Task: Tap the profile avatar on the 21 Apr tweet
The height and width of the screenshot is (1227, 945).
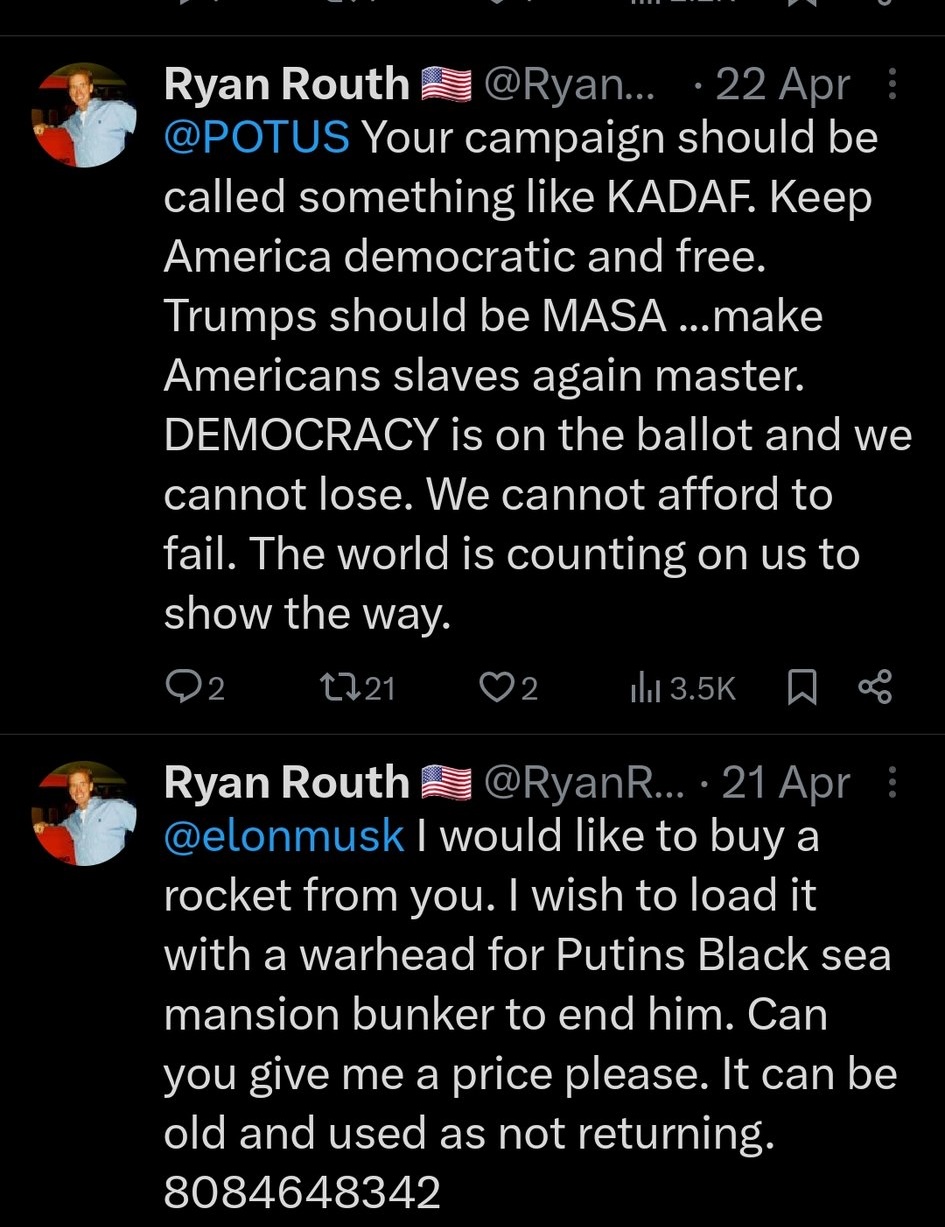Action: 84,811
